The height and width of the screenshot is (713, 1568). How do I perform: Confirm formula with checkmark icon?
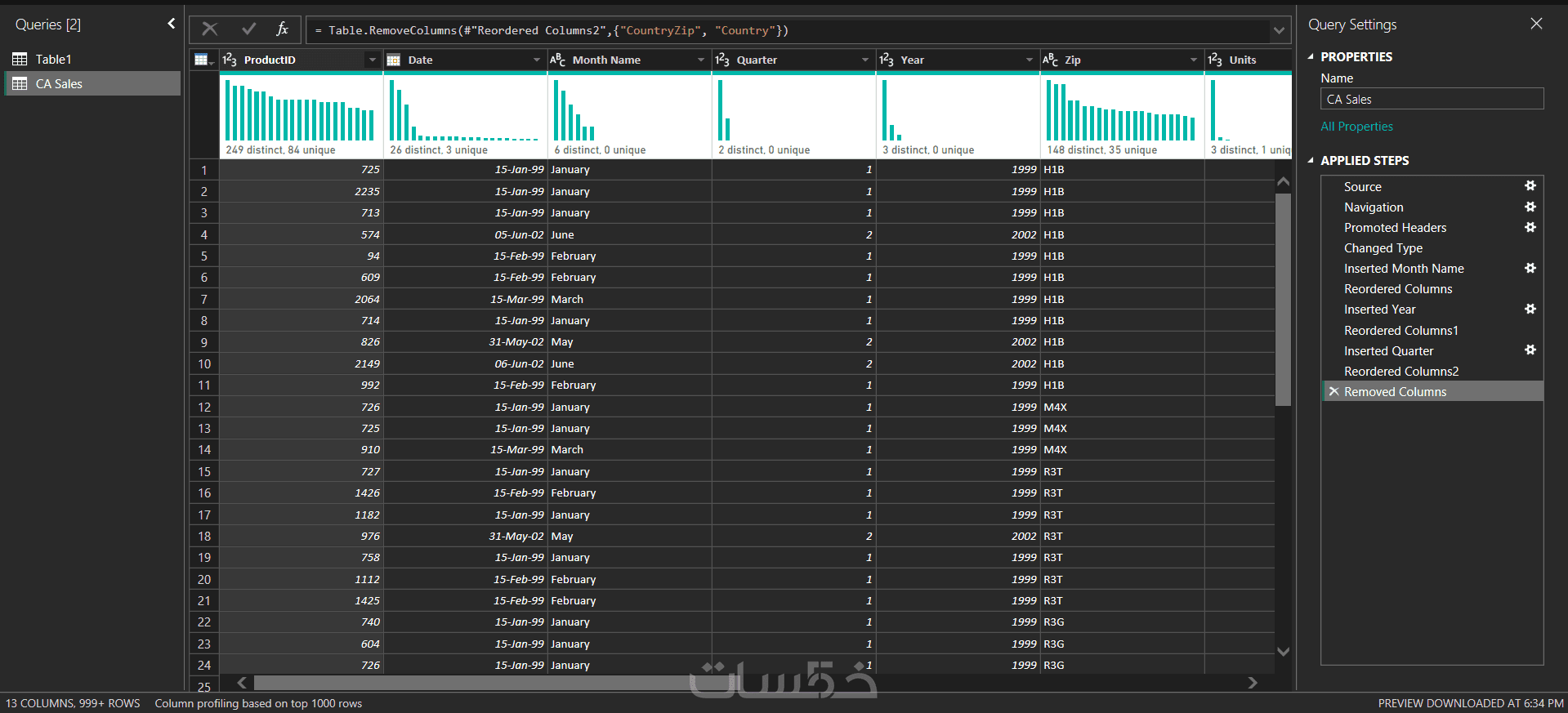coord(248,29)
